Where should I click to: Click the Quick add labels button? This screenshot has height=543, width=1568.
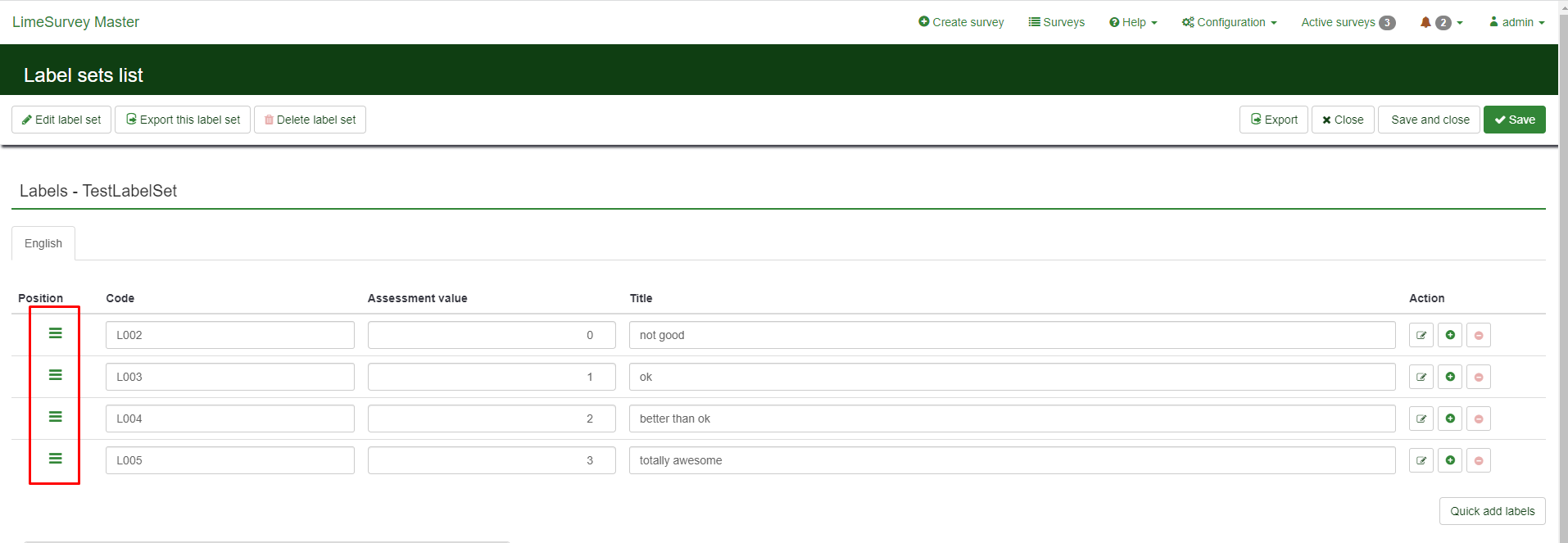coord(1492,511)
